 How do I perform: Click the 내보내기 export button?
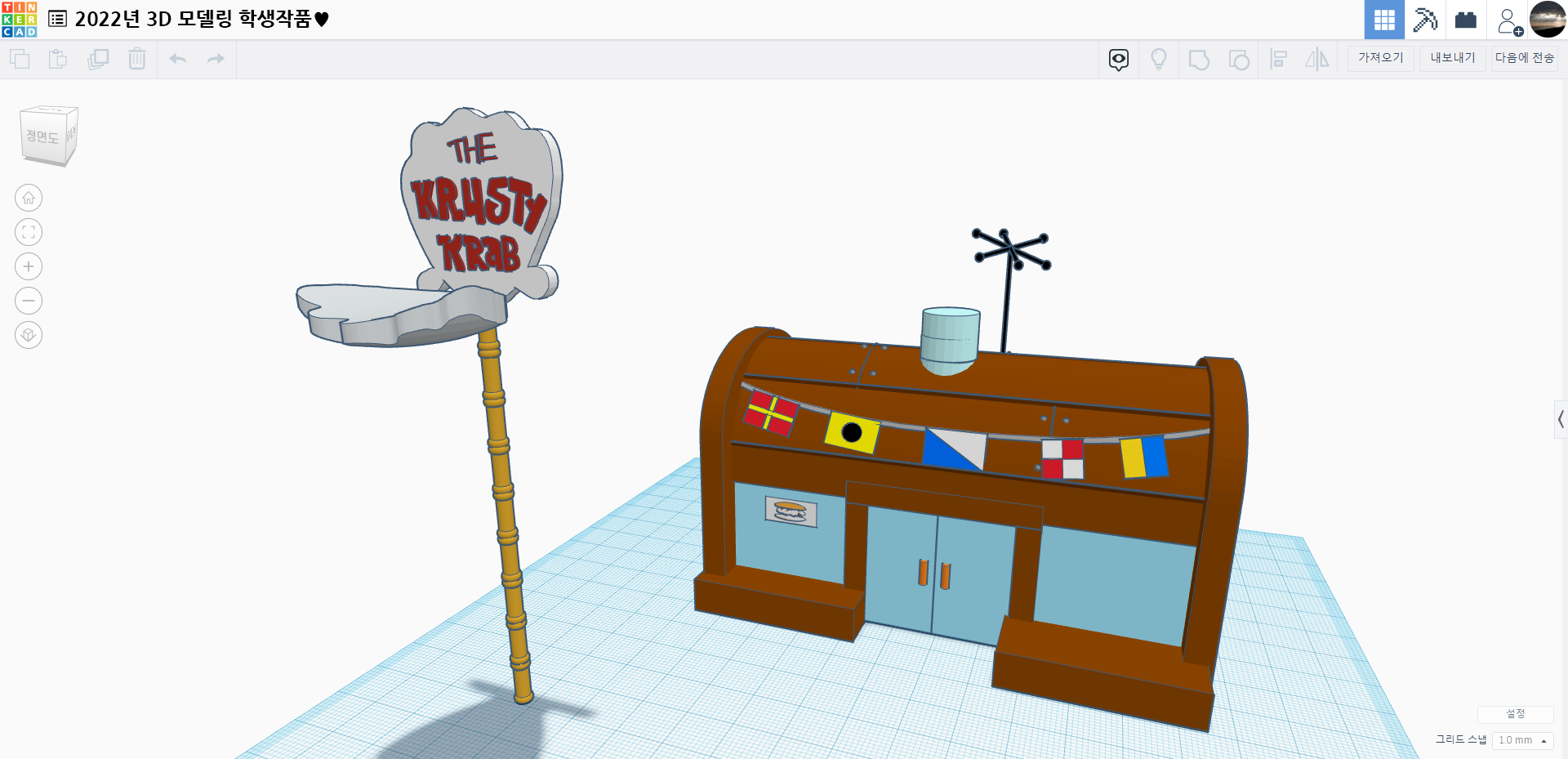(1453, 58)
